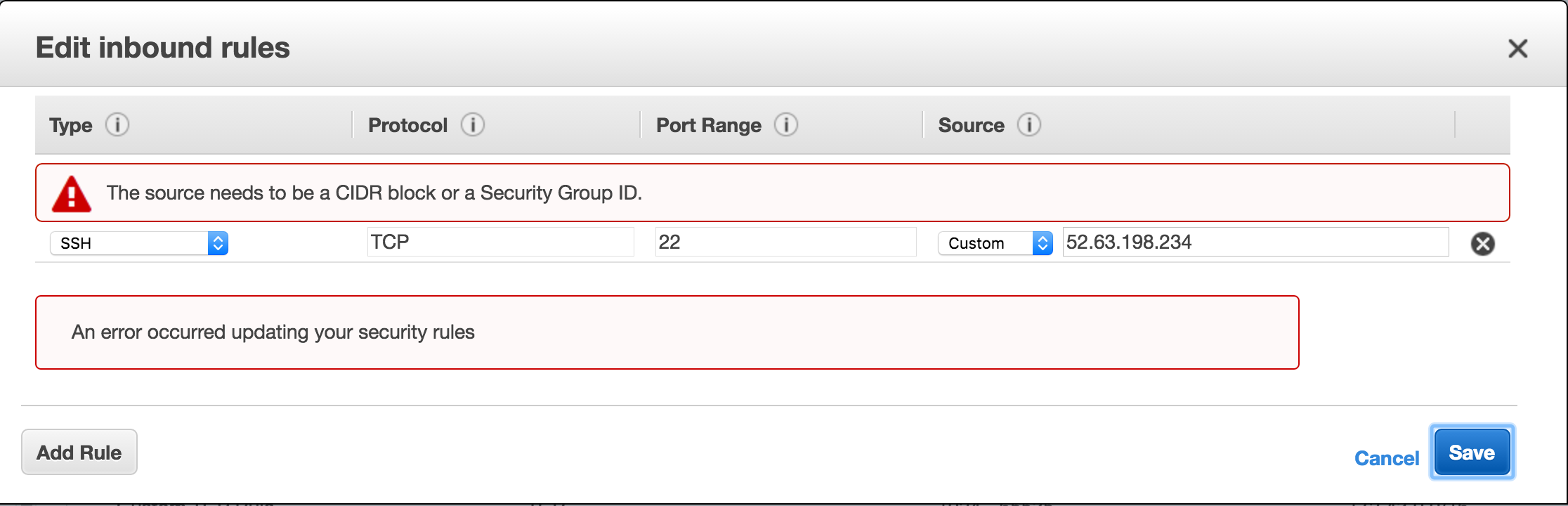
Task: Click the Port Range column header label
Action: 708,125
